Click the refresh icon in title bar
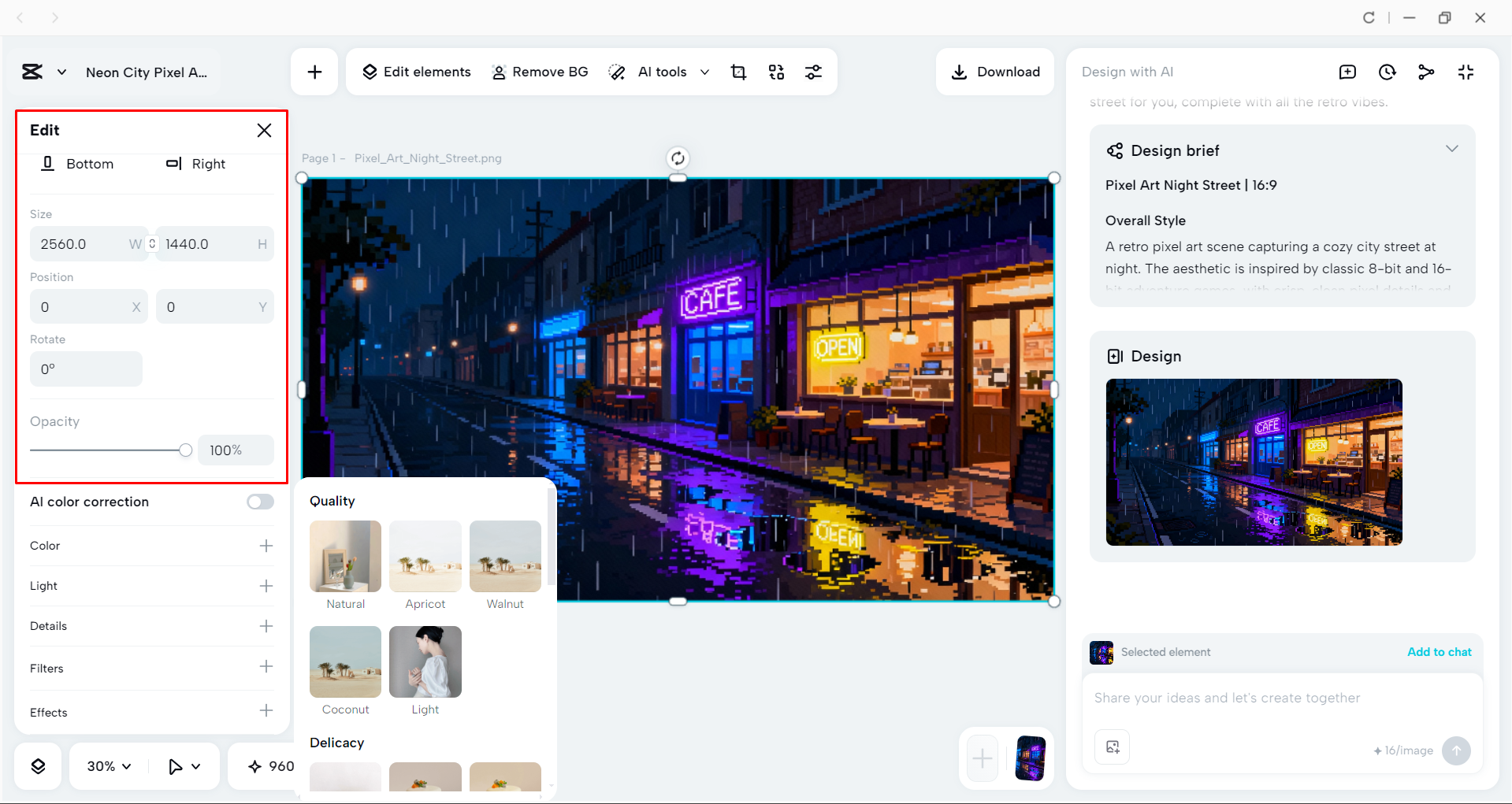 click(1369, 17)
